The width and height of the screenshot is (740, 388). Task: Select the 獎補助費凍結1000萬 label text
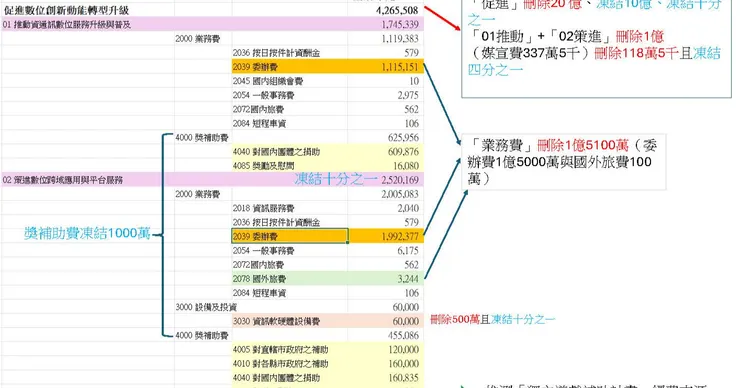coord(87,233)
